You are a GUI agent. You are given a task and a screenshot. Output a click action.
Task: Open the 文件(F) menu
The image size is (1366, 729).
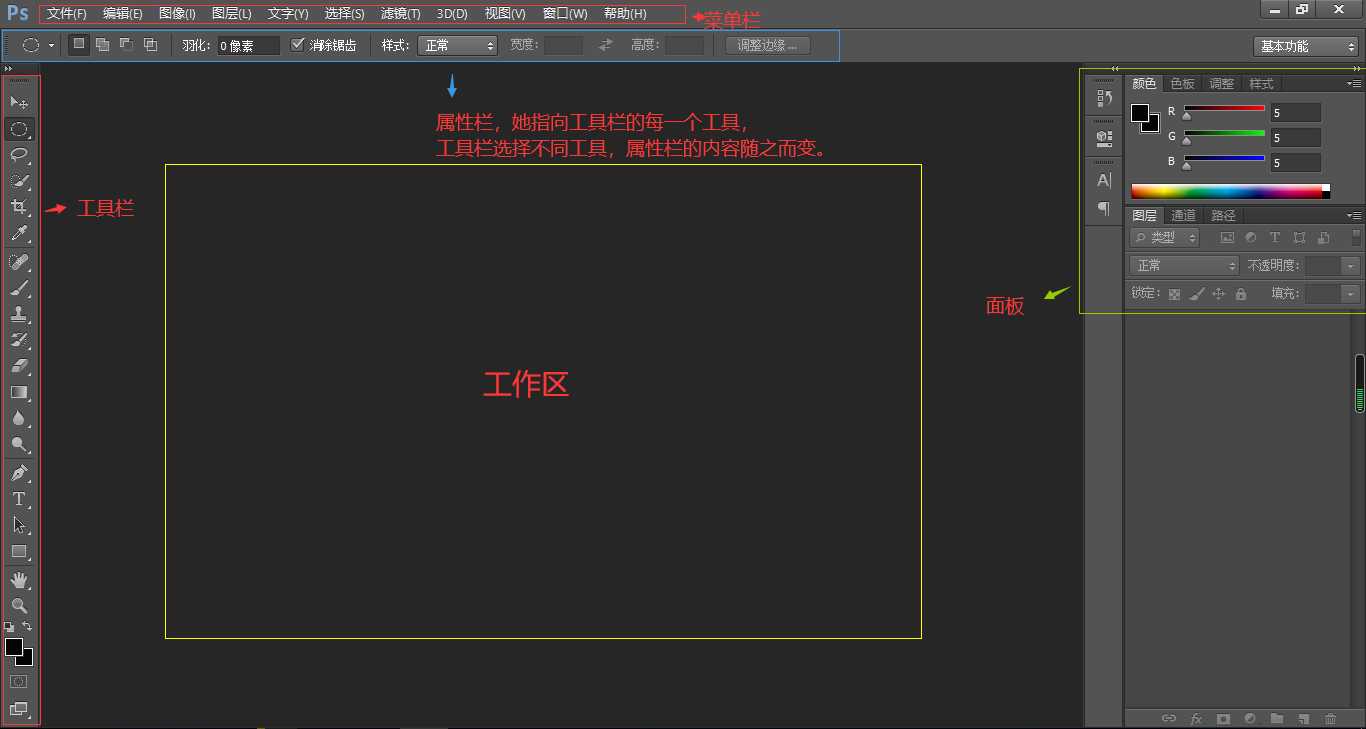coord(67,14)
